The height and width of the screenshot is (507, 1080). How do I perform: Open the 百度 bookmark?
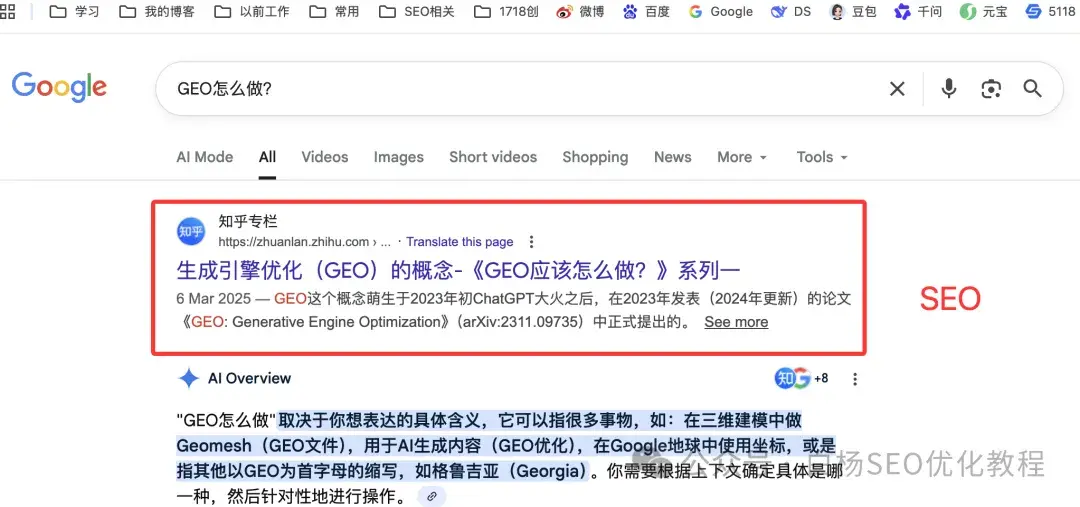click(x=646, y=12)
